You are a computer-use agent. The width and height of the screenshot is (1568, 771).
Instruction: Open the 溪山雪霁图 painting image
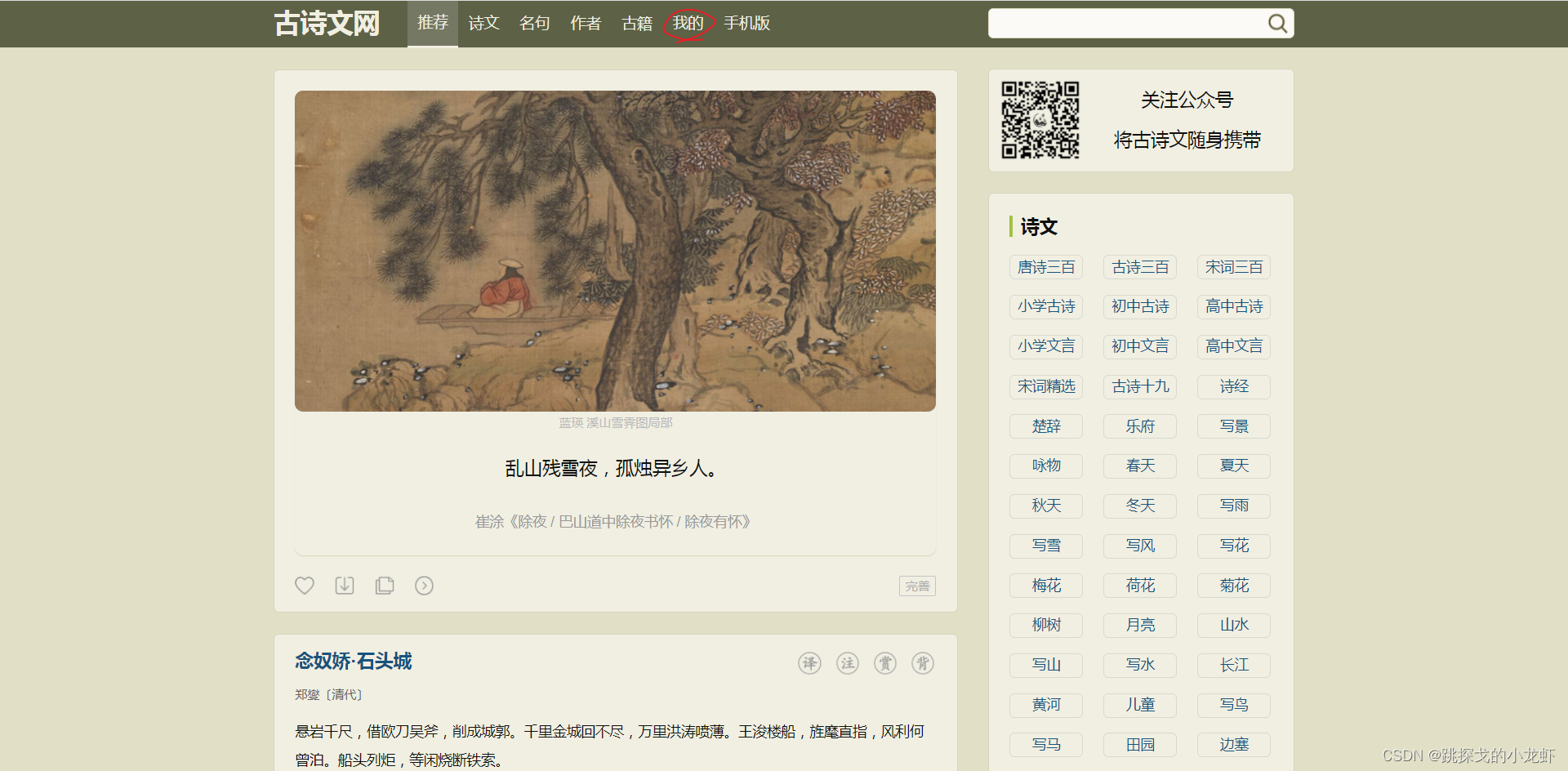click(615, 251)
